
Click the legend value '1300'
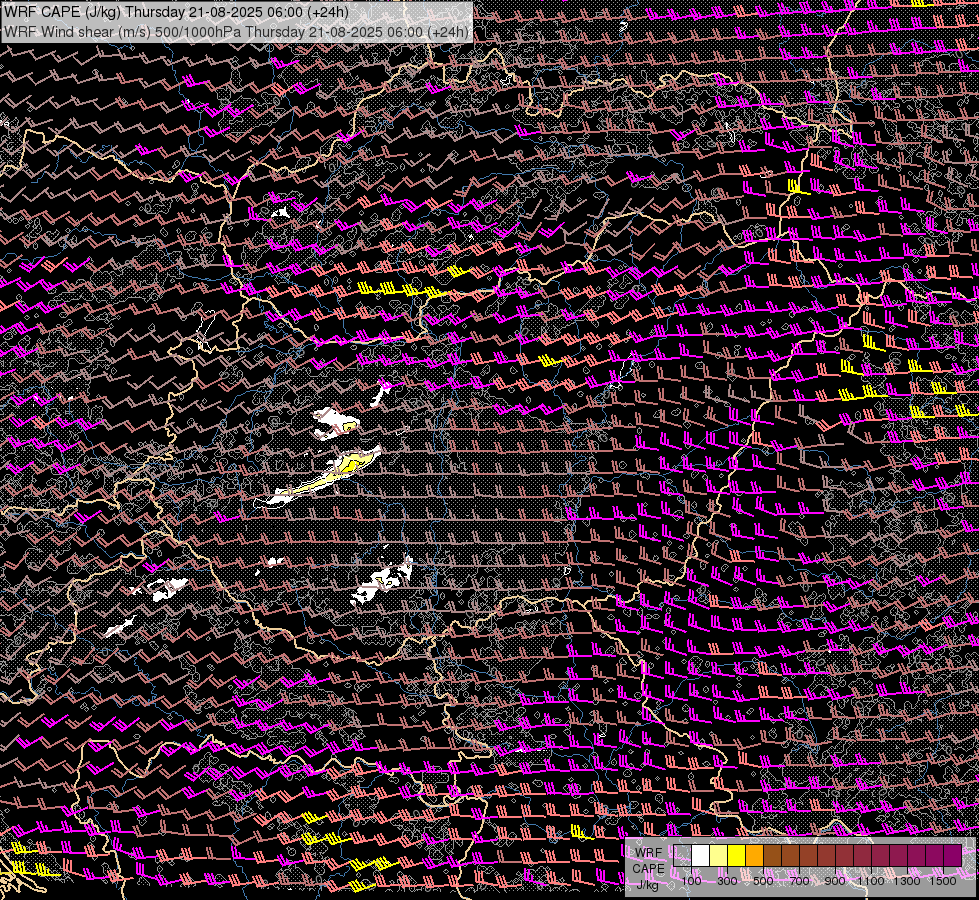point(907,881)
